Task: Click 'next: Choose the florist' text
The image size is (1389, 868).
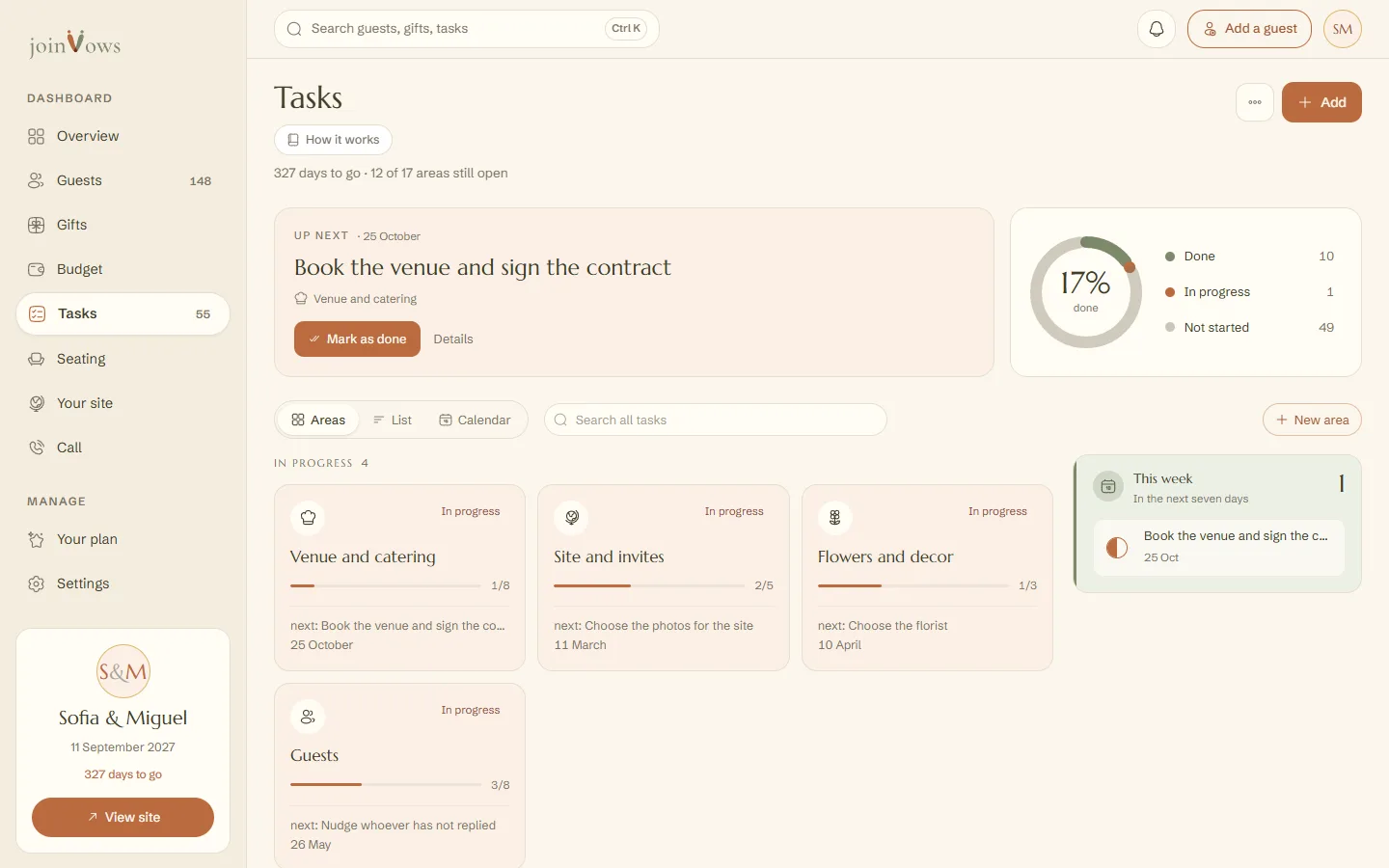Action: [883, 626]
